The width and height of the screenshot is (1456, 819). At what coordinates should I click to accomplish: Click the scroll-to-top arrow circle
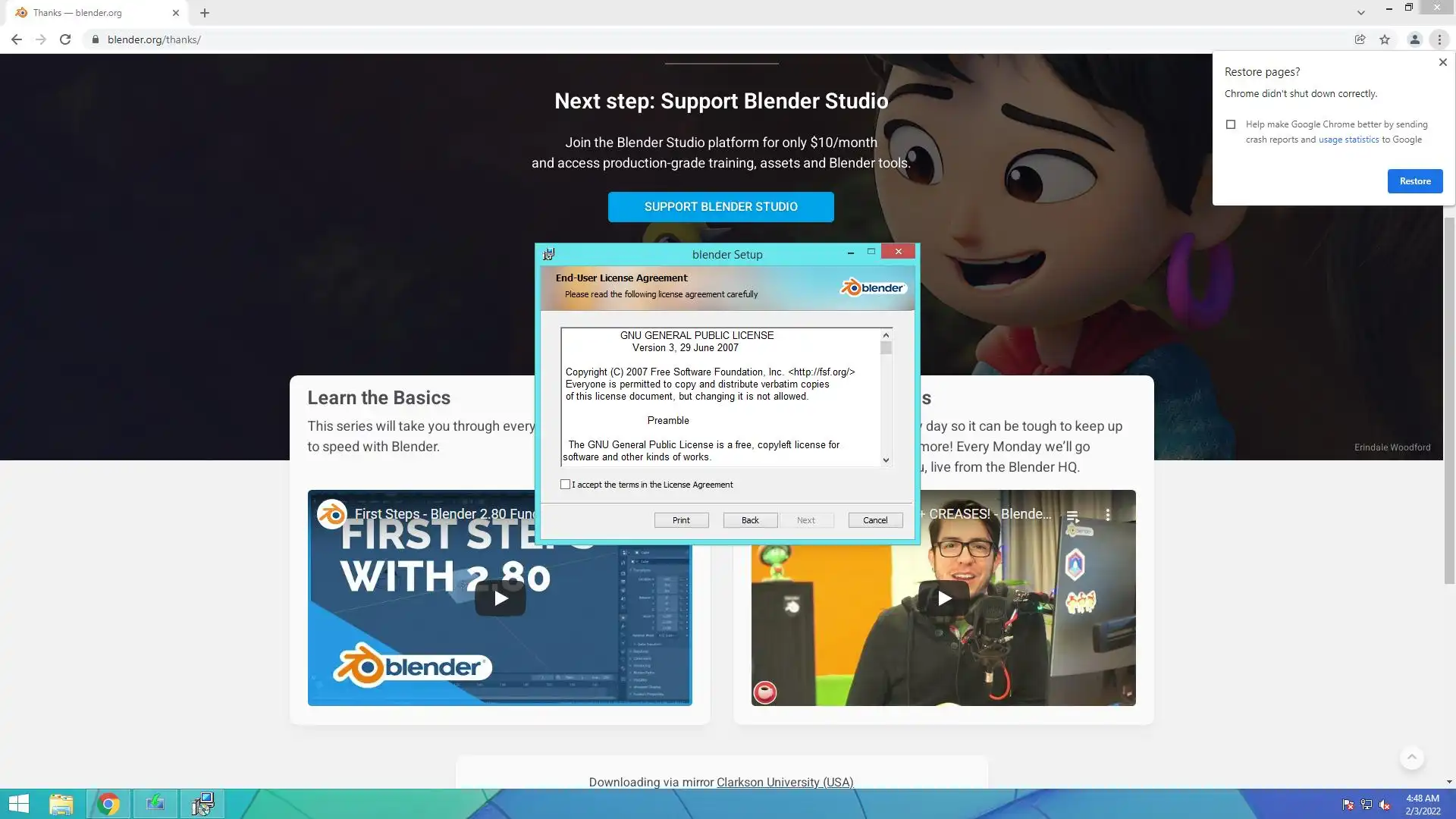1411,757
